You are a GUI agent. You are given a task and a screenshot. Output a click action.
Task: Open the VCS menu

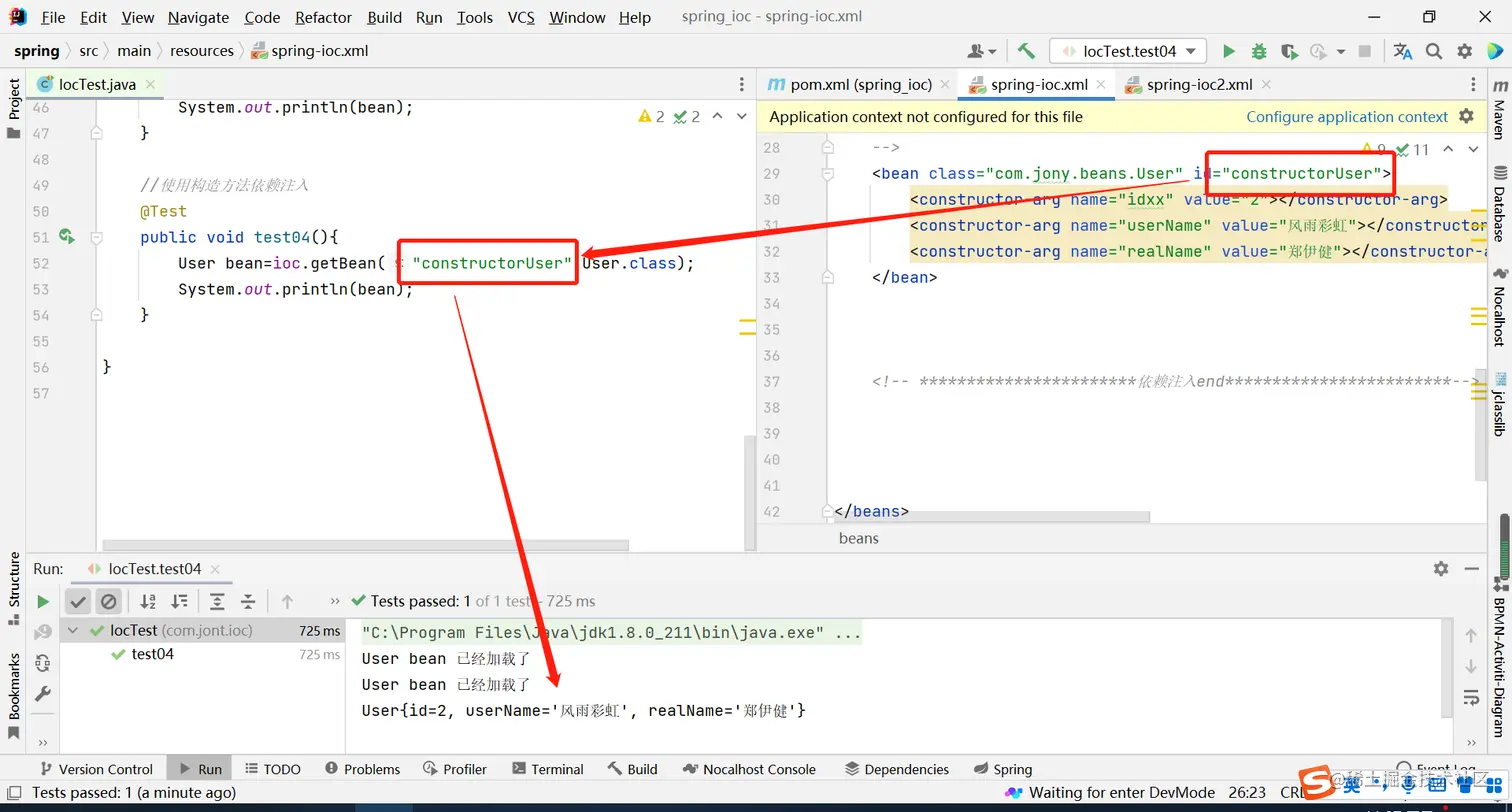point(521,17)
